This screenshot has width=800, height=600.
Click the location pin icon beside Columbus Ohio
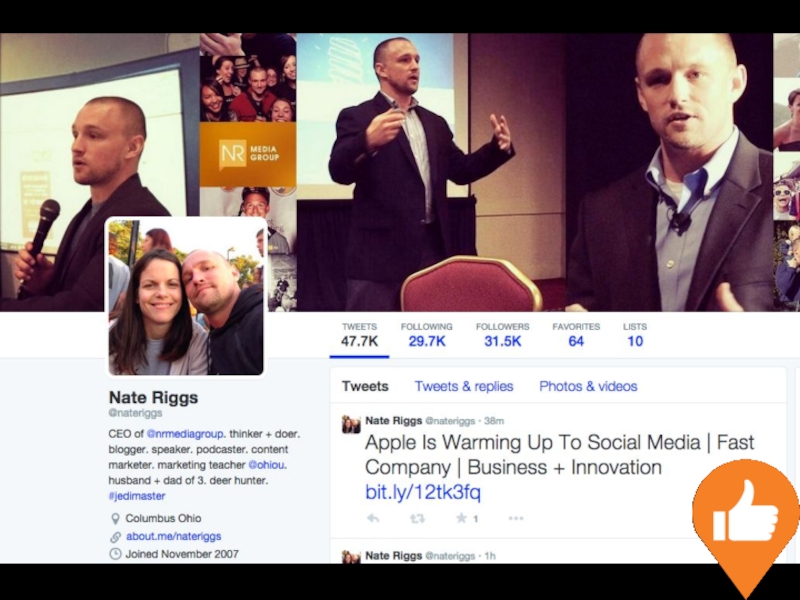(x=115, y=519)
